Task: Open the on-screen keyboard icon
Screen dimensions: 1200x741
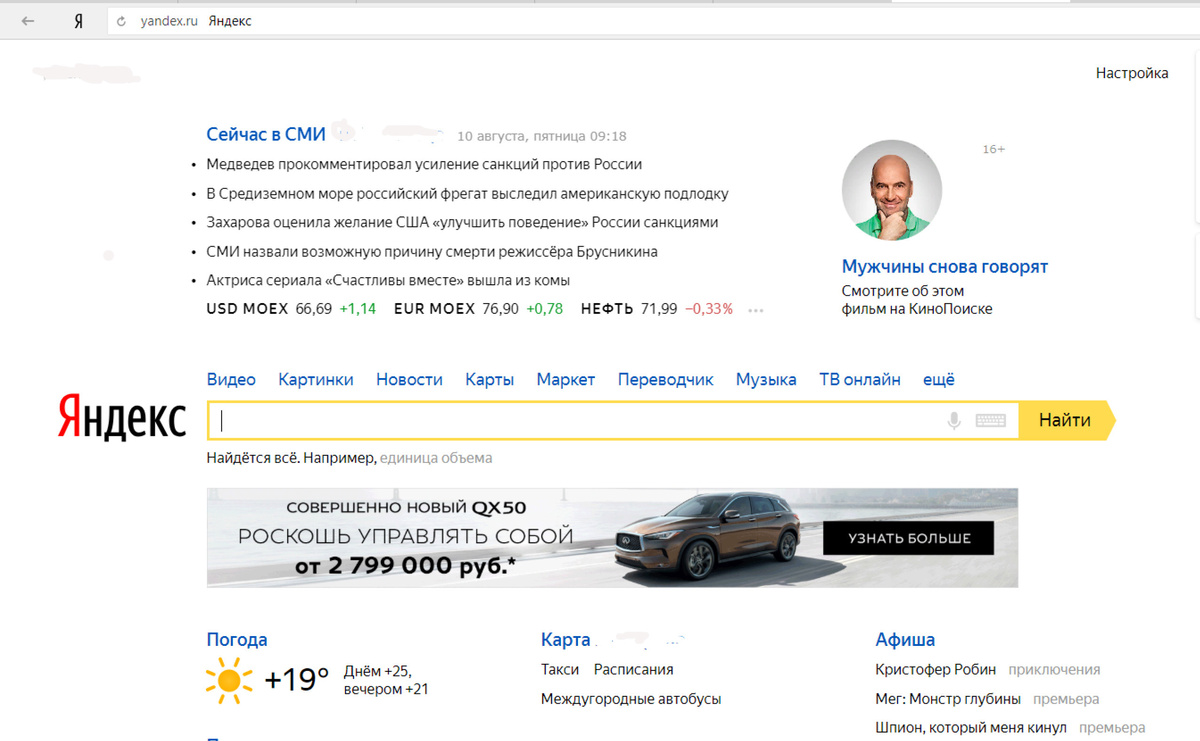Action: click(x=990, y=421)
